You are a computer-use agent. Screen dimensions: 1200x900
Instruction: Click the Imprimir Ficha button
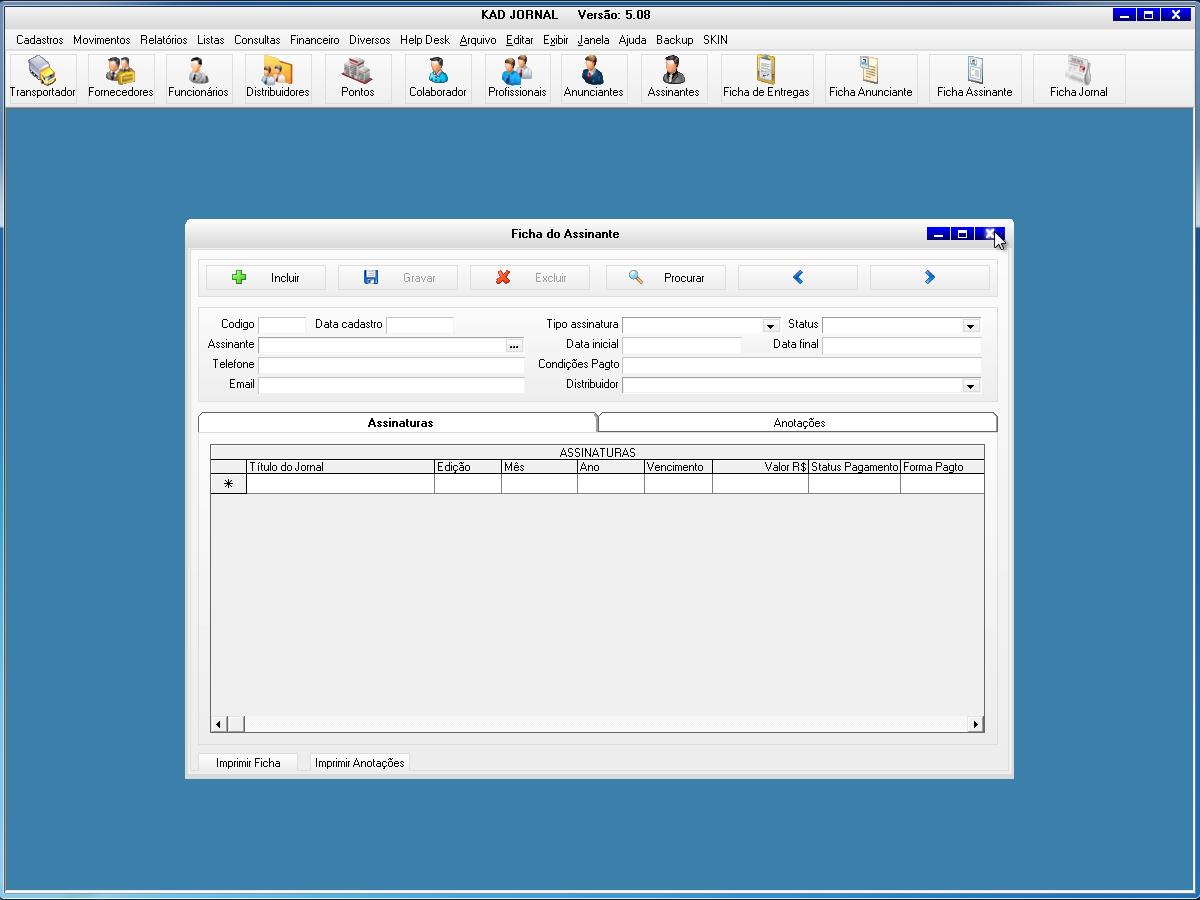[248, 763]
